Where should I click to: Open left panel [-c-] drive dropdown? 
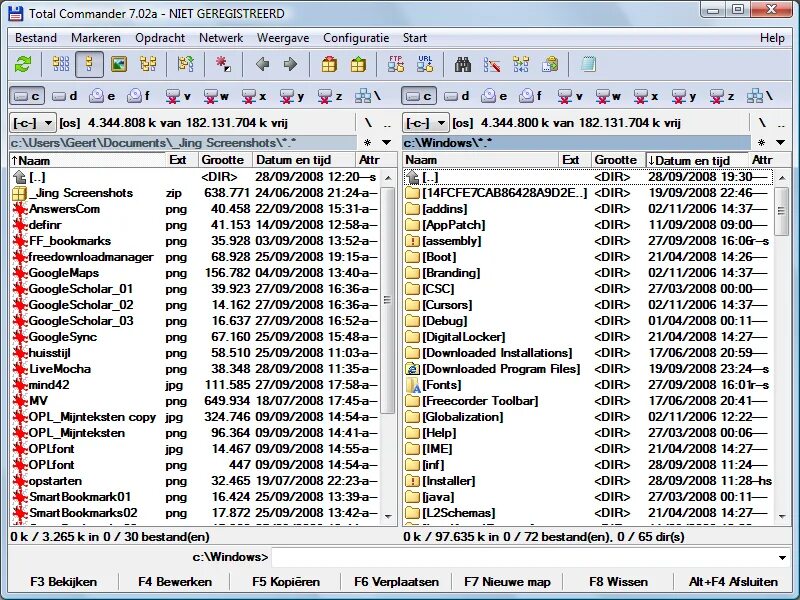click(x=32, y=123)
